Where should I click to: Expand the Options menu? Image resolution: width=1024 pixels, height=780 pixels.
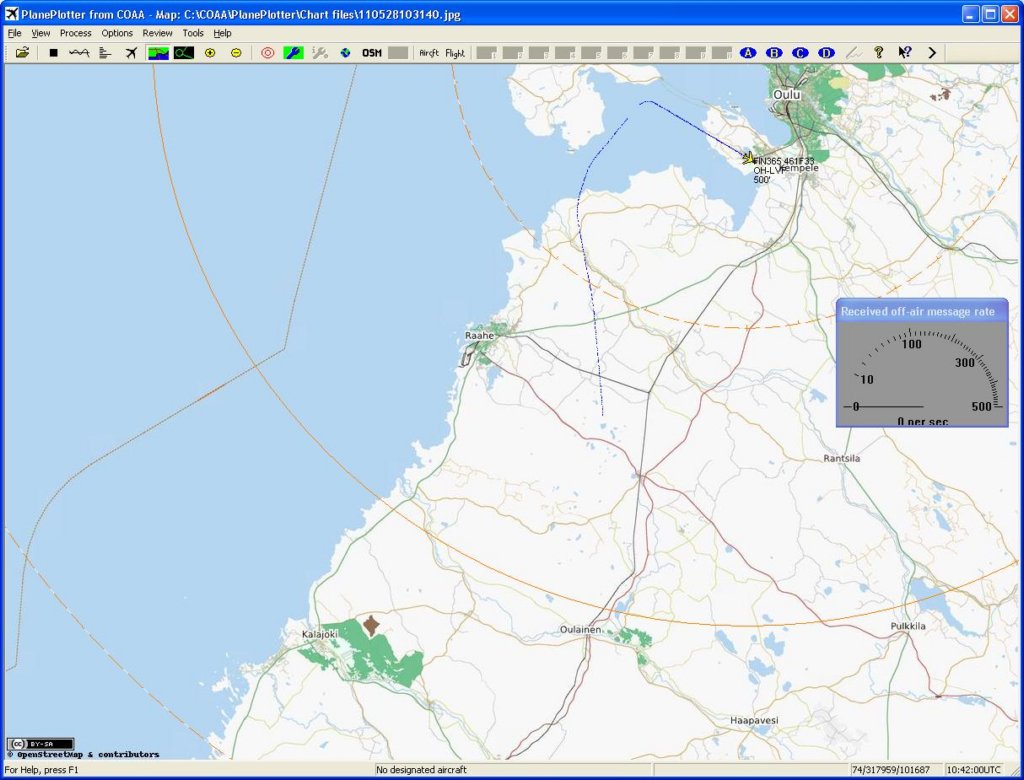pos(117,33)
